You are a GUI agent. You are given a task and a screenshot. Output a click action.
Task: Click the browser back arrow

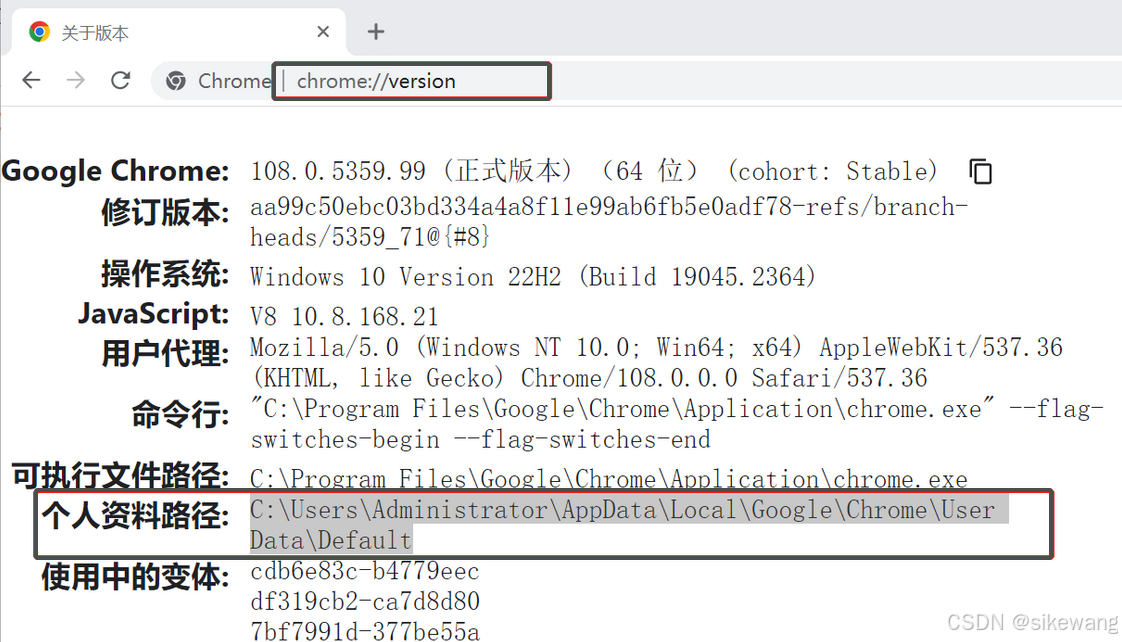(31, 80)
